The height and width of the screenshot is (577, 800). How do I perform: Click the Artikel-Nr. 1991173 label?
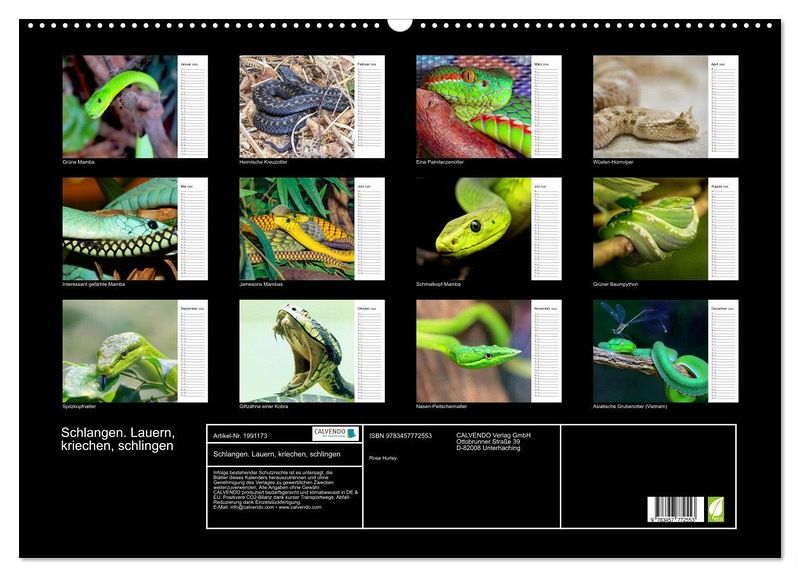(242, 435)
